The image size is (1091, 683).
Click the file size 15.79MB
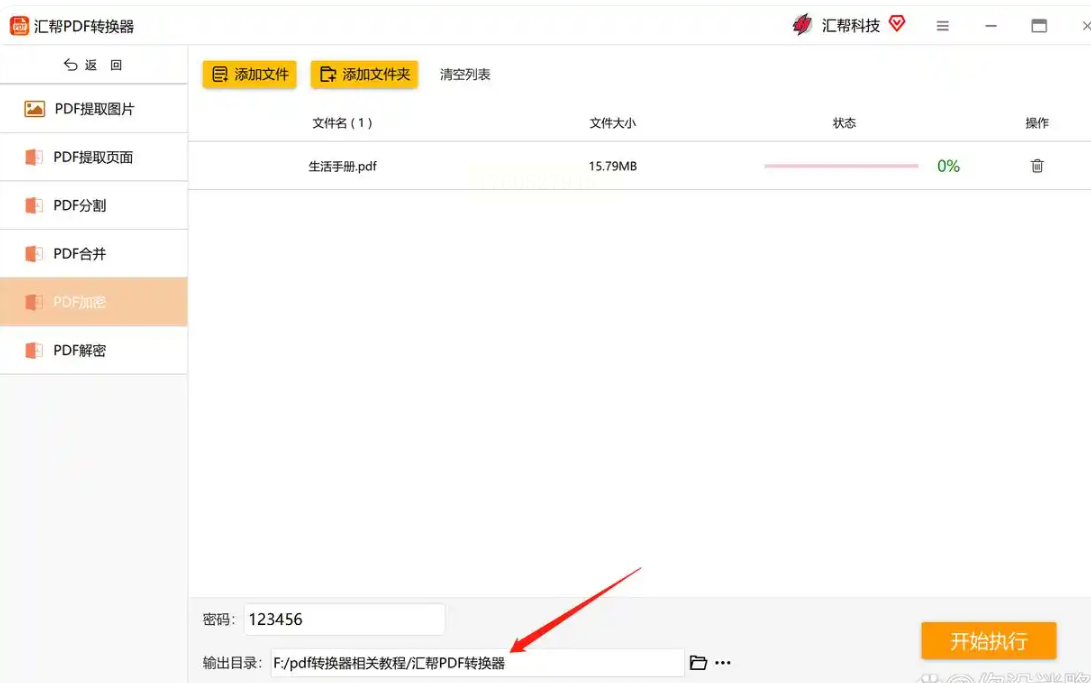(x=612, y=166)
